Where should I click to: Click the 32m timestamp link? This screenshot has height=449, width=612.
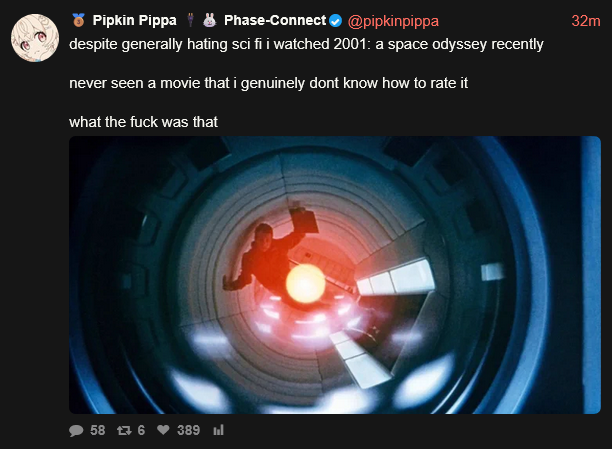click(x=586, y=21)
